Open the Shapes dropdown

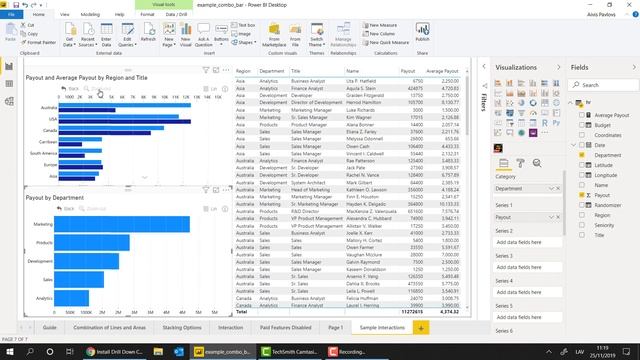[x=244, y=42]
